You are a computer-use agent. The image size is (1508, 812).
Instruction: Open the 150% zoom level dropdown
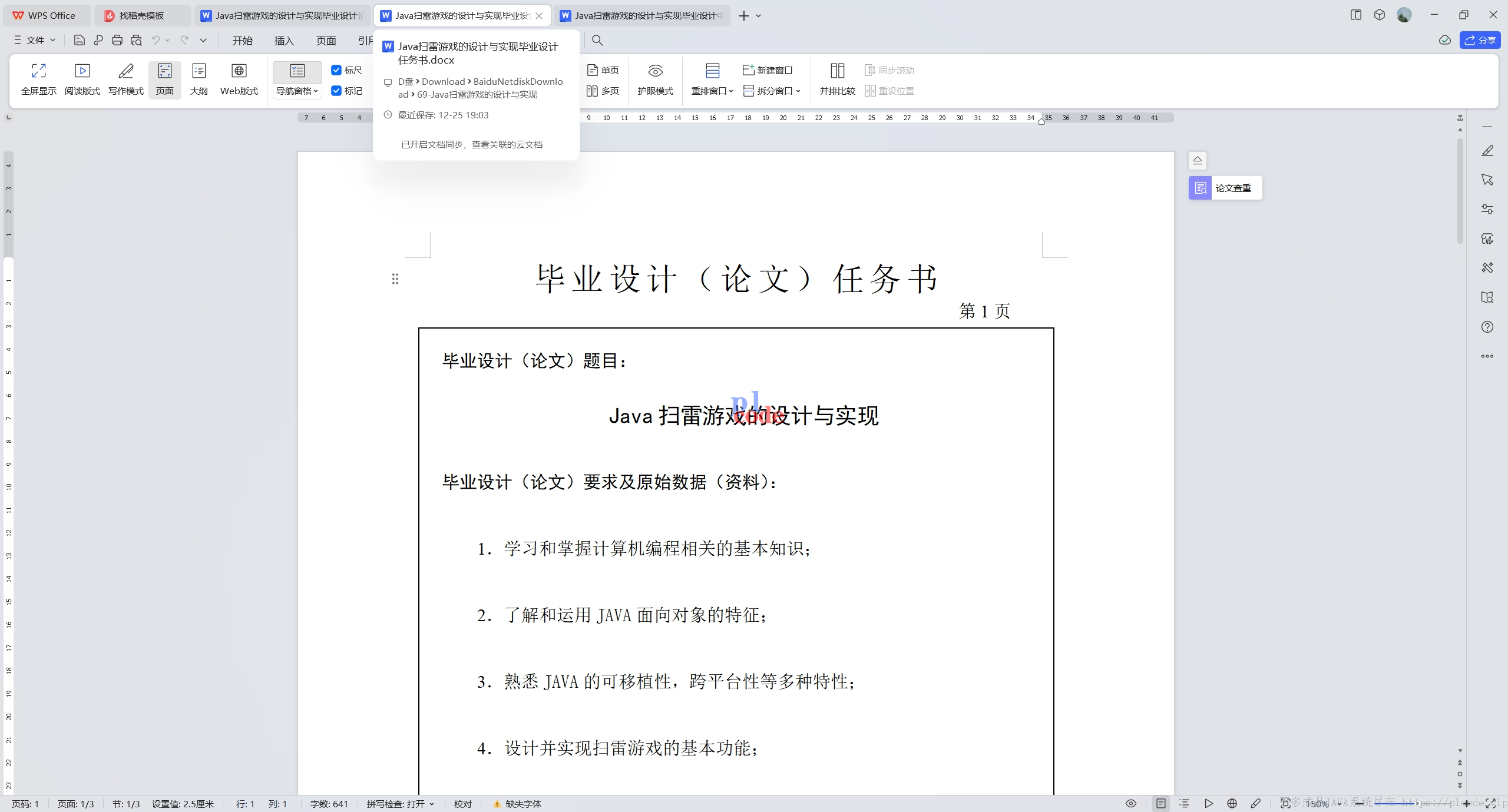(1323, 804)
